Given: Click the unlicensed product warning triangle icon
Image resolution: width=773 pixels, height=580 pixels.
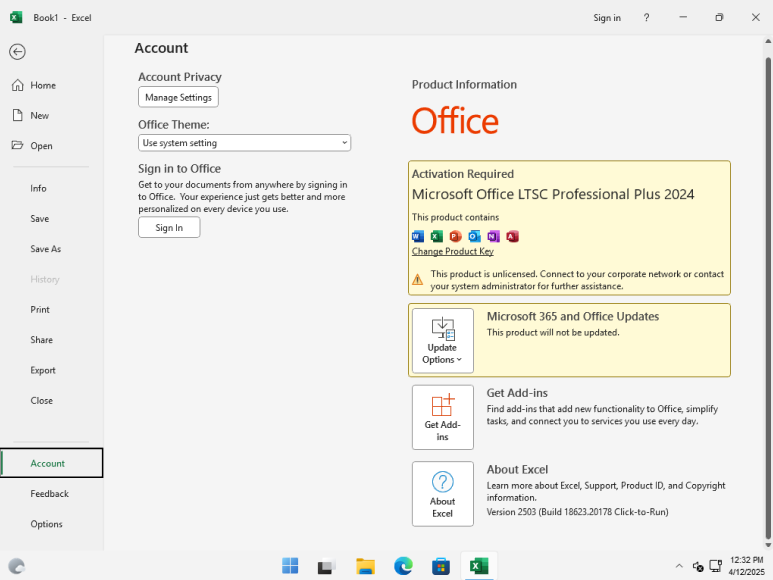Looking at the screenshot, I should tap(418, 279).
